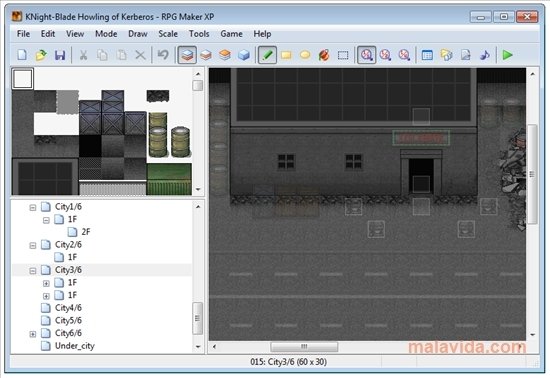The width and height of the screenshot is (550, 378).
Task: Select the Rectangle drawing tool
Action: tap(286, 55)
